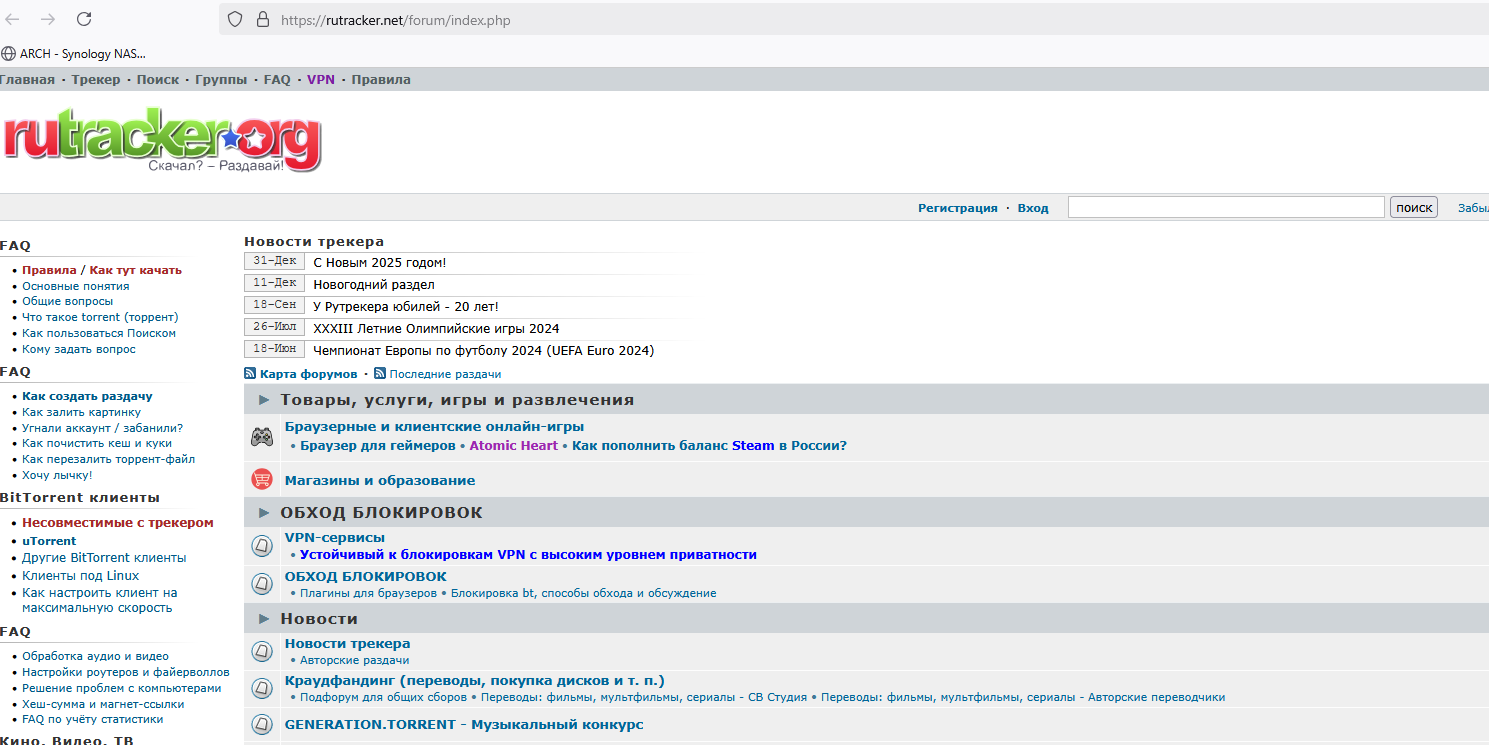This screenshot has height=745, width=1489.
Task: Open the Как тут качать sidebar link
Action: 136,270
